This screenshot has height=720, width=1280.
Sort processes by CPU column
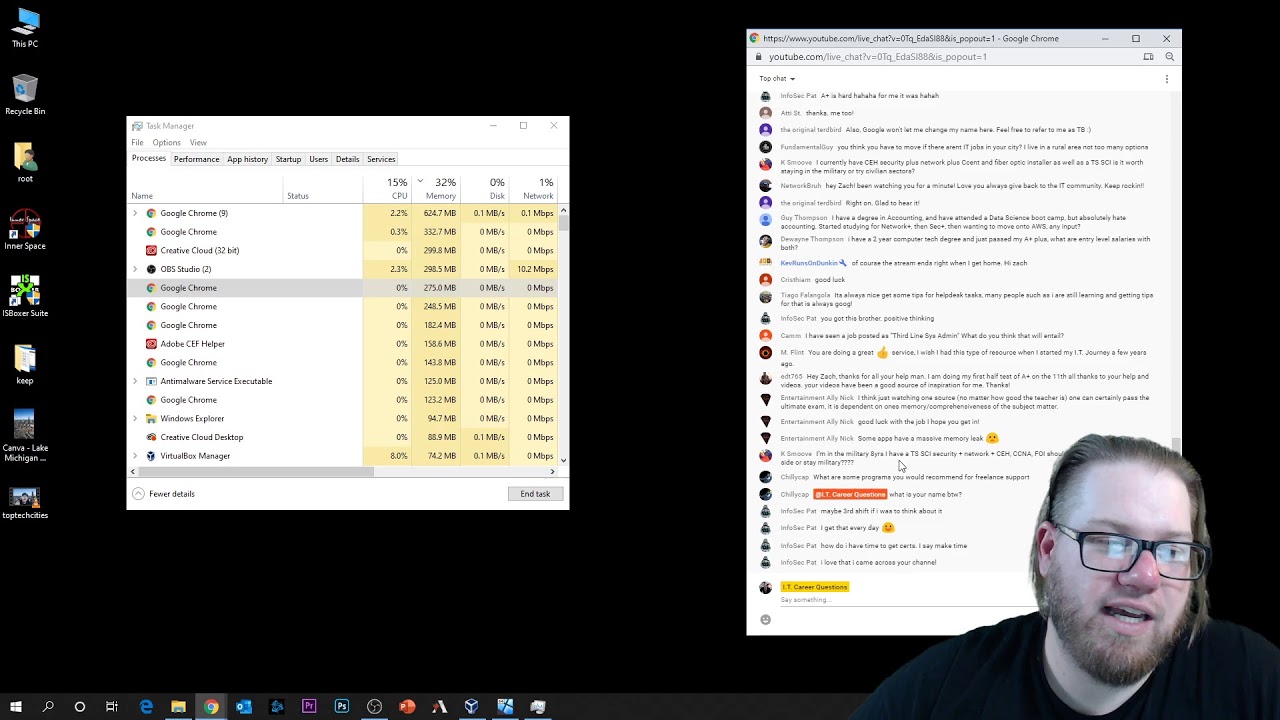pos(387,188)
